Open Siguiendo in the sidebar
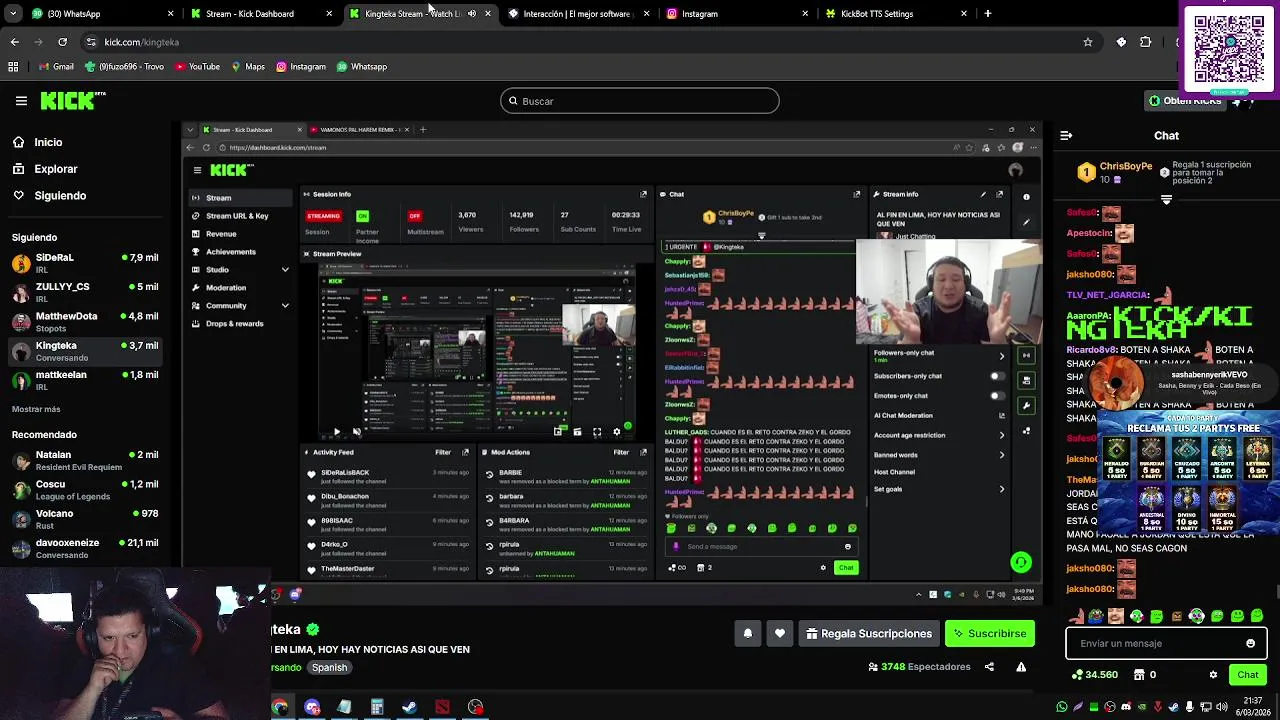 [x=60, y=196]
